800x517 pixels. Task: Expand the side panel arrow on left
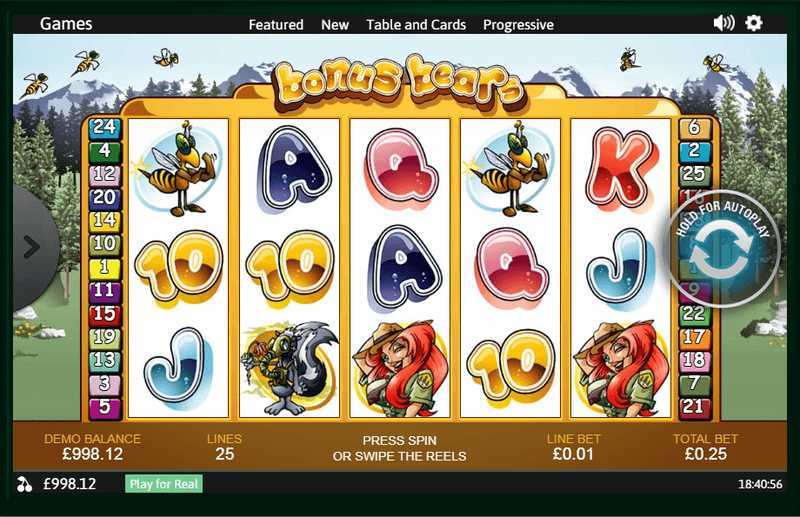[x=31, y=247]
